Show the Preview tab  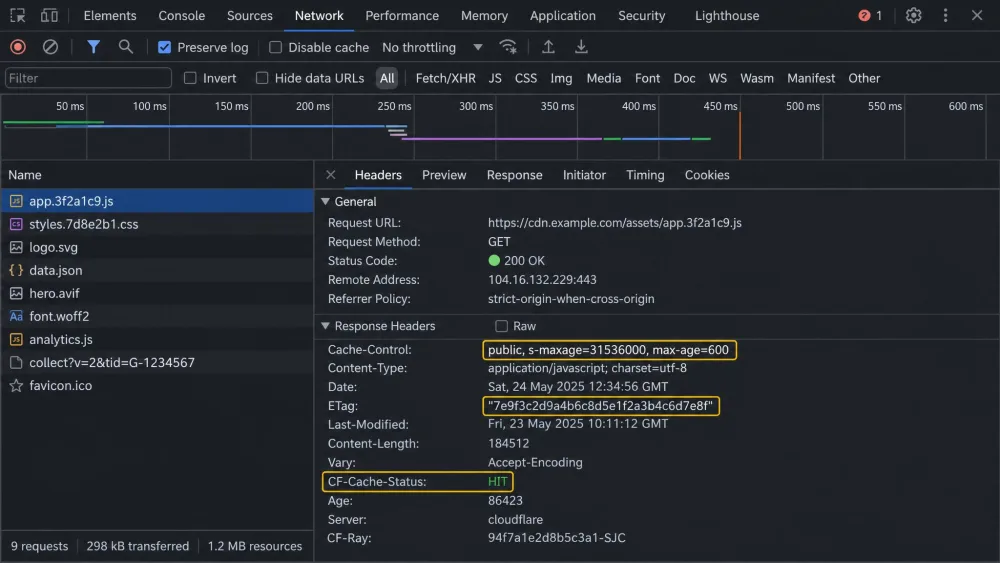[444, 175]
